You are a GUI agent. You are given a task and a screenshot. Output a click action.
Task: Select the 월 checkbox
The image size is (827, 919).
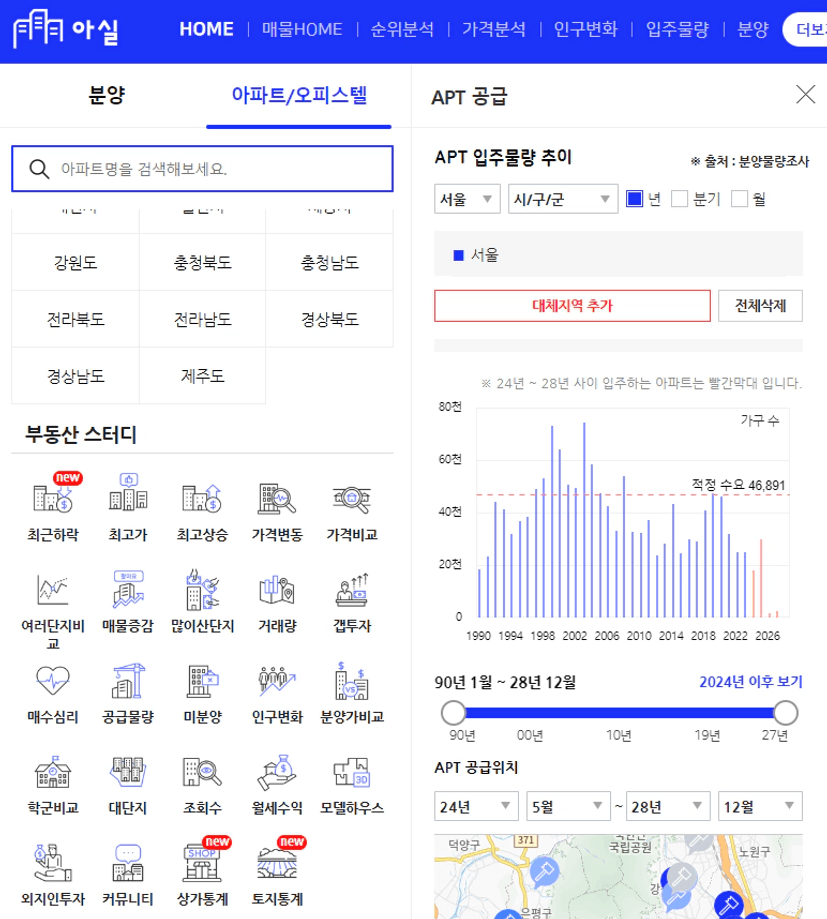click(740, 199)
